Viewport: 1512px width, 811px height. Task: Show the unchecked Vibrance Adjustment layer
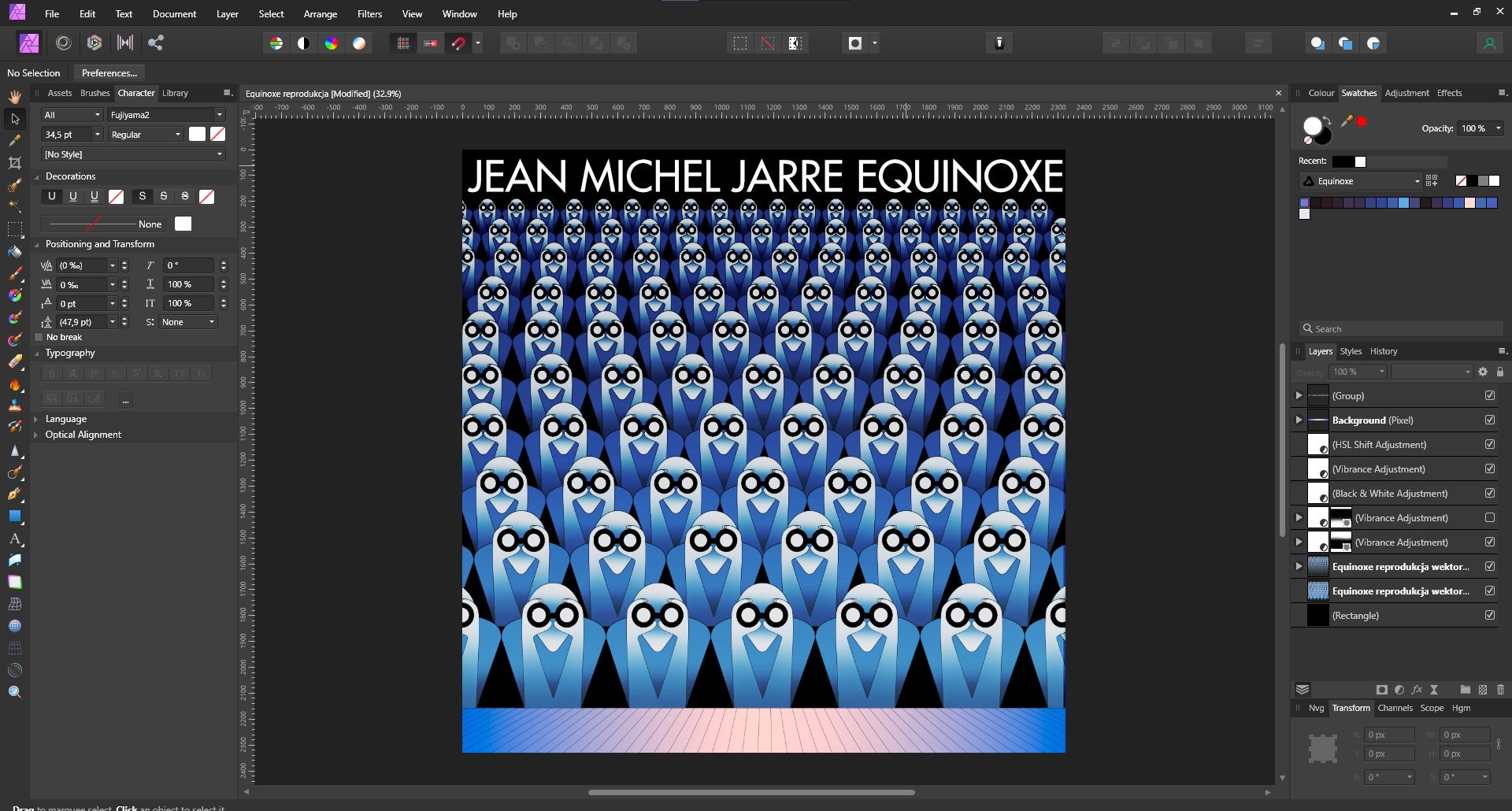click(1490, 517)
